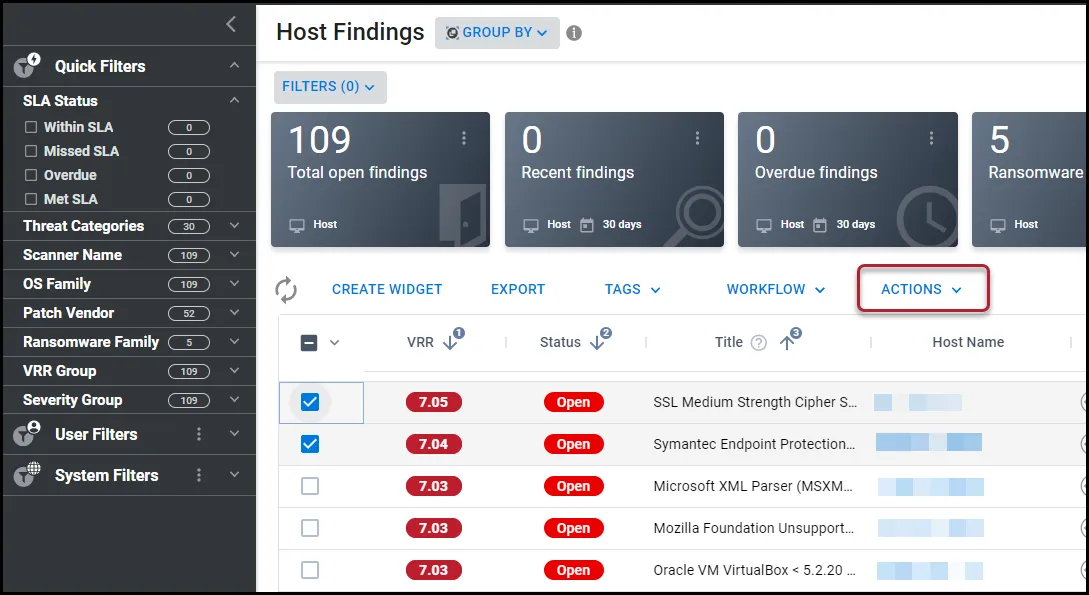Open the Tags dropdown menu

[x=632, y=290]
